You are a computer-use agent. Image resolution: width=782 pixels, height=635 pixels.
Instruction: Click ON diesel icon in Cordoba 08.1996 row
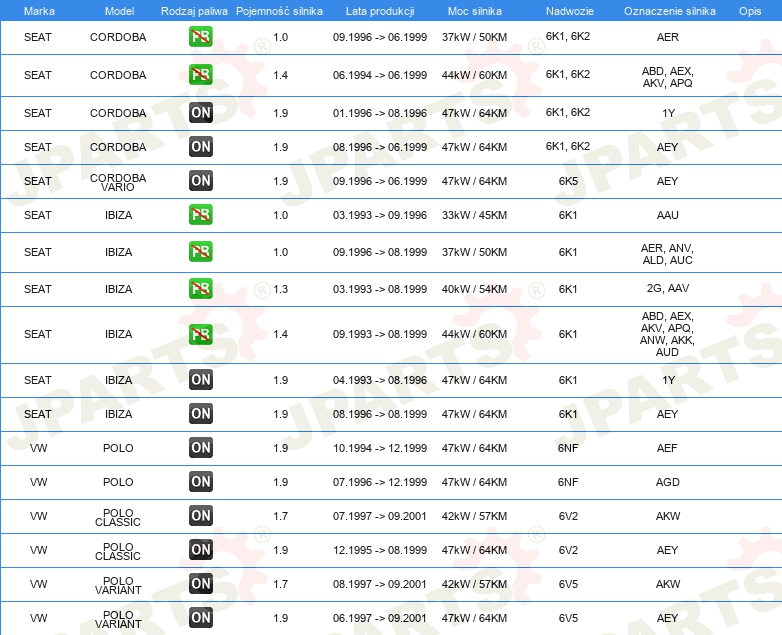[x=200, y=147]
